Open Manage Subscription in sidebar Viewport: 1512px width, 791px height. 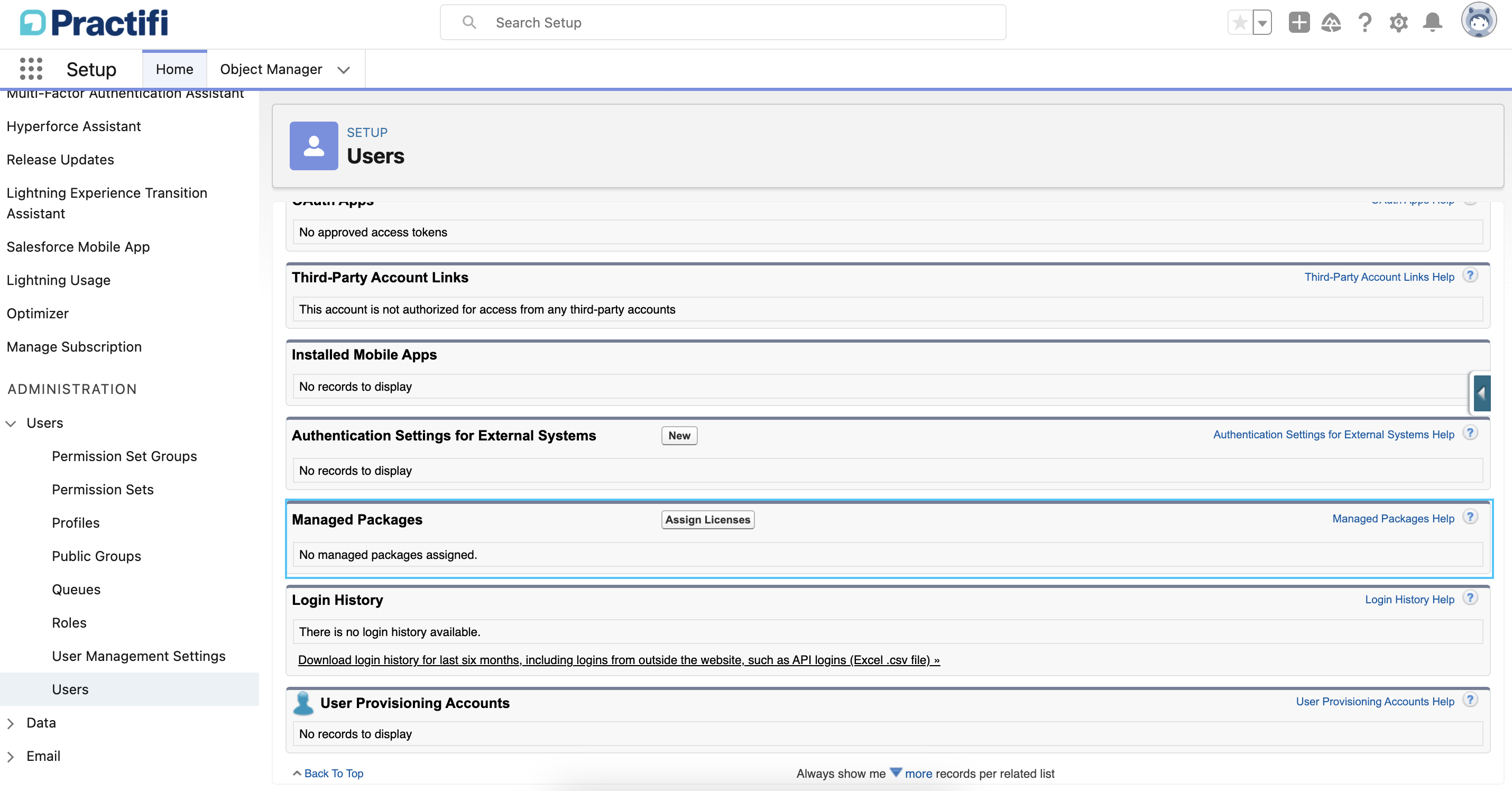click(x=74, y=346)
